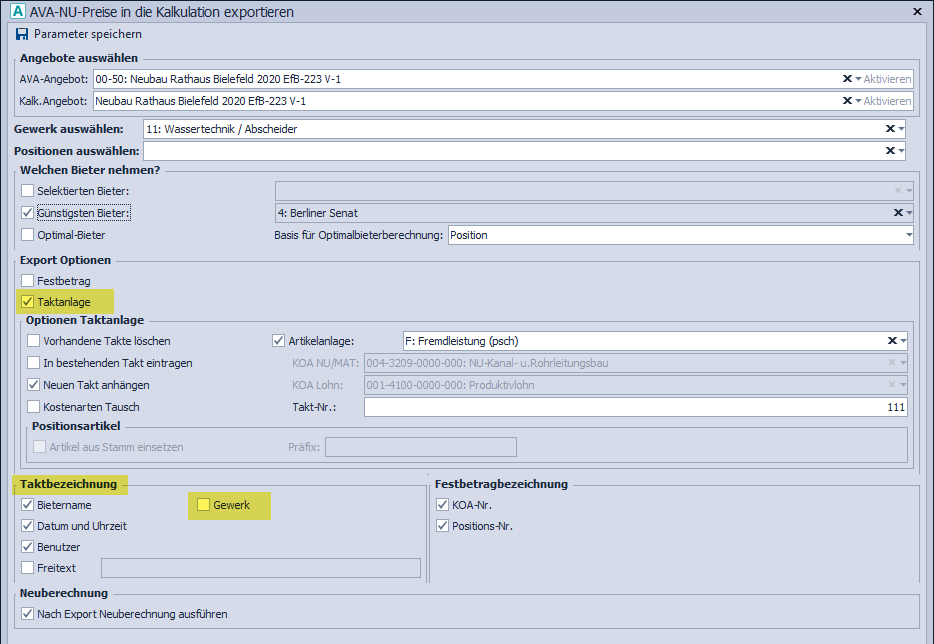934x644 pixels.
Task: Expand the Gewerk auswählen dropdown arrow
Action: [x=902, y=129]
